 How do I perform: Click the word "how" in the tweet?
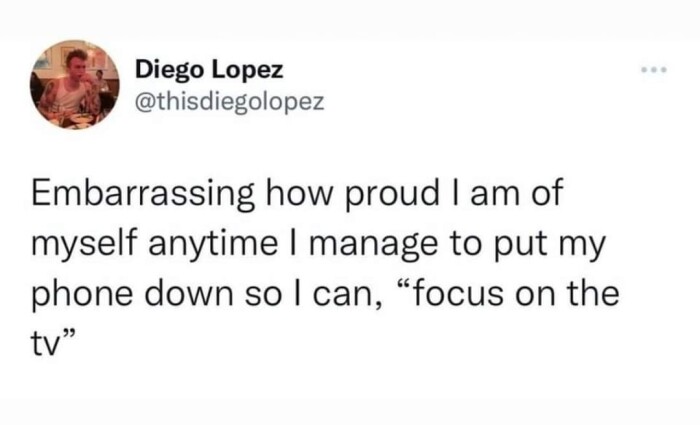(x=300, y=193)
